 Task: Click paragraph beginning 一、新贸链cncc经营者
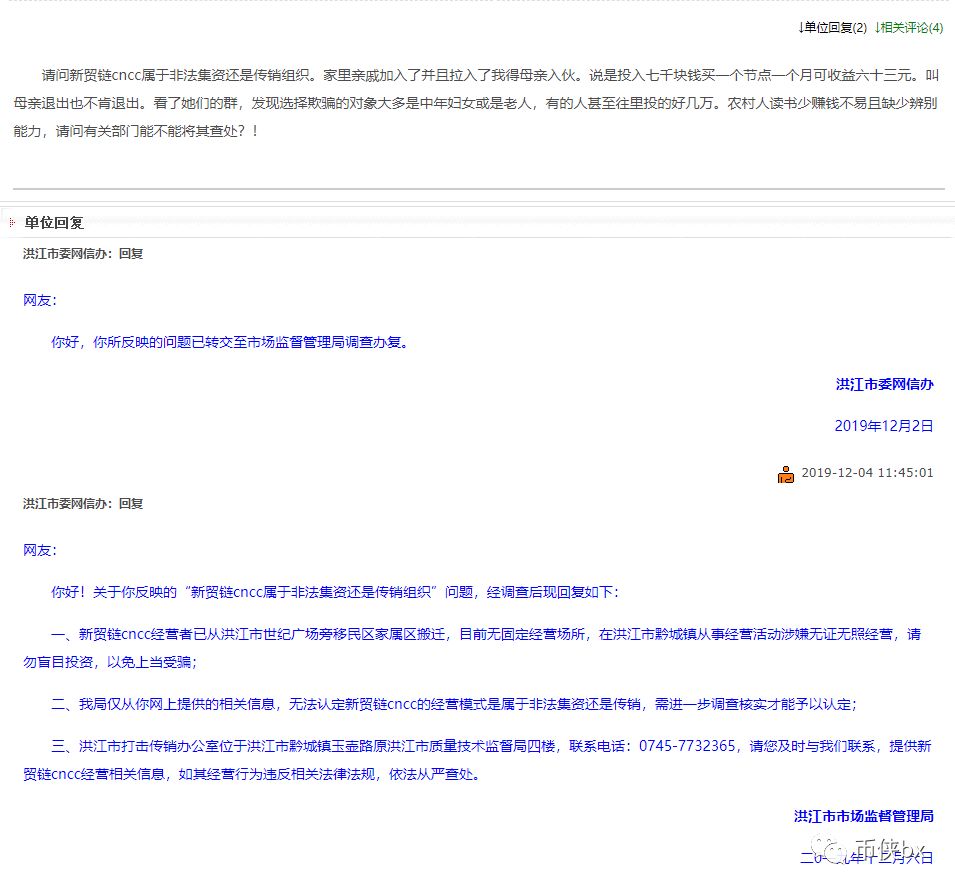click(x=472, y=648)
